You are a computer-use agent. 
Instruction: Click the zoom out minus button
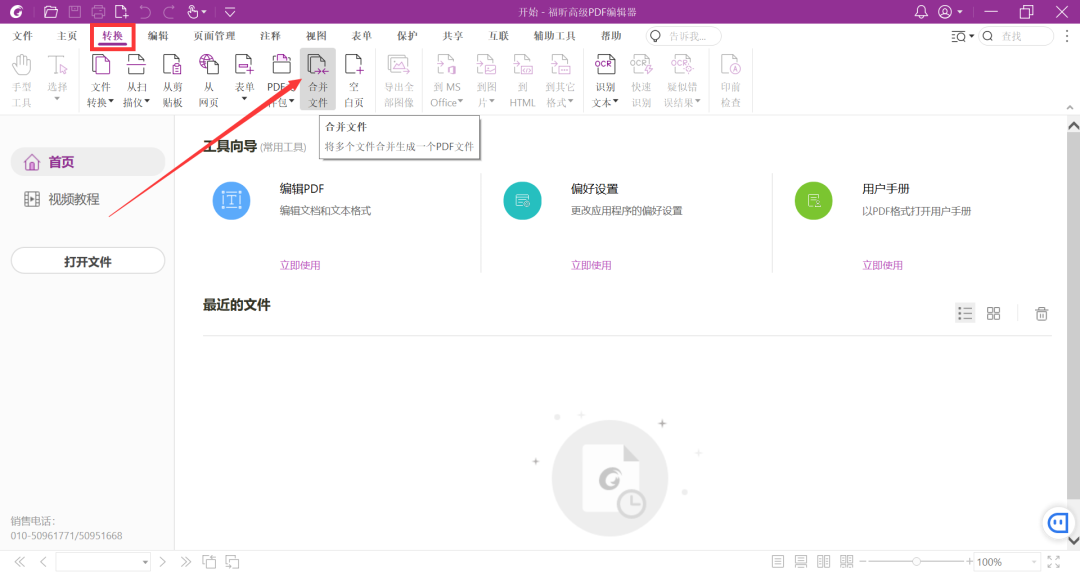point(863,562)
